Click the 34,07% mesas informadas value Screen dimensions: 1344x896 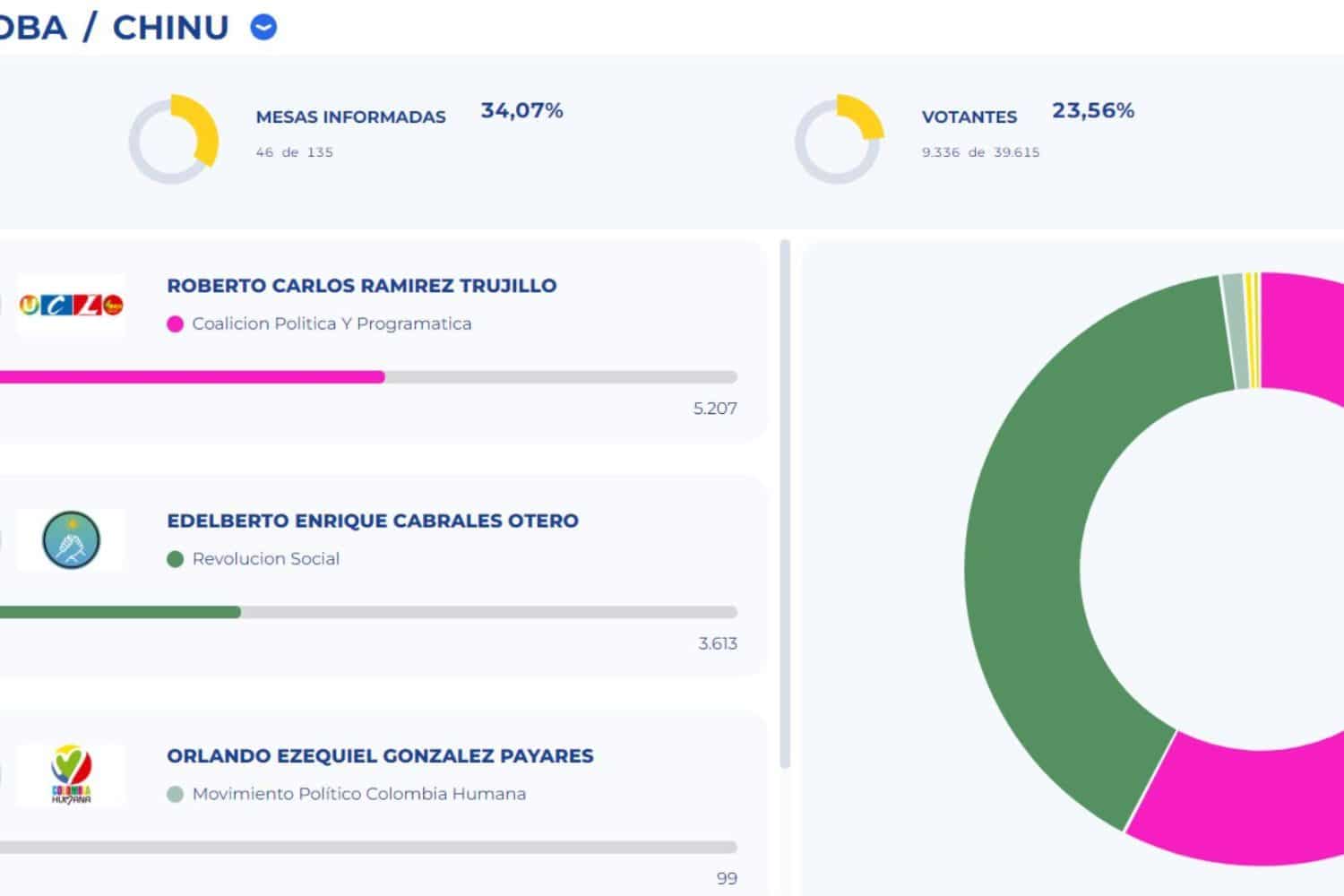coord(521,110)
